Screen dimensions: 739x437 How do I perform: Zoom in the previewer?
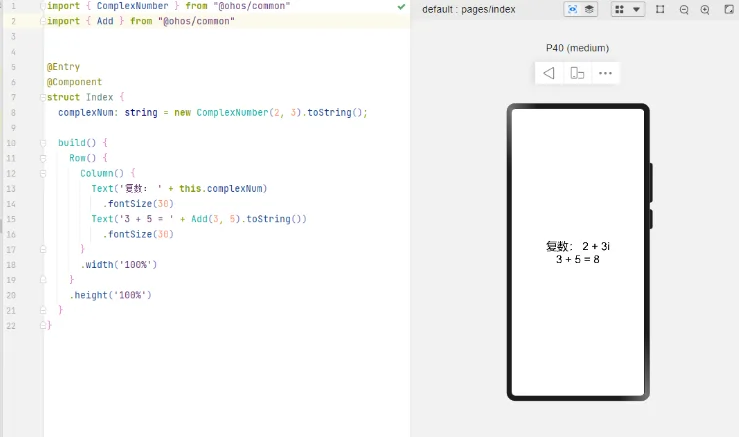click(x=705, y=10)
